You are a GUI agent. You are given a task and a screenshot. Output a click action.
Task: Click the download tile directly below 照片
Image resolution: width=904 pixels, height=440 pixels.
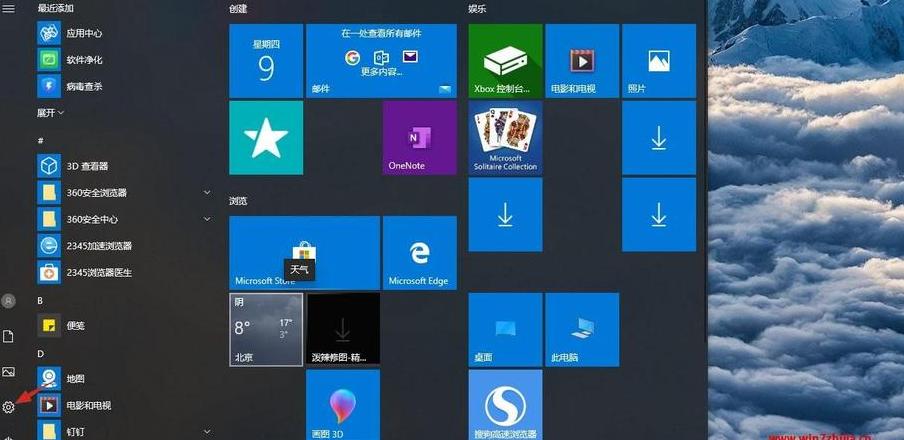pyautogui.click(x=659, y=137)
